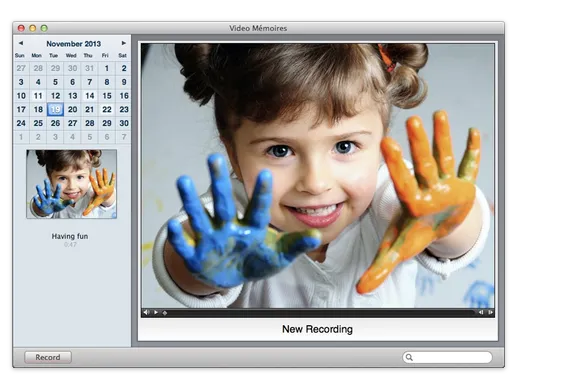Select October 27 in the calendar
The image size is (586, 391).
point(21,68)
